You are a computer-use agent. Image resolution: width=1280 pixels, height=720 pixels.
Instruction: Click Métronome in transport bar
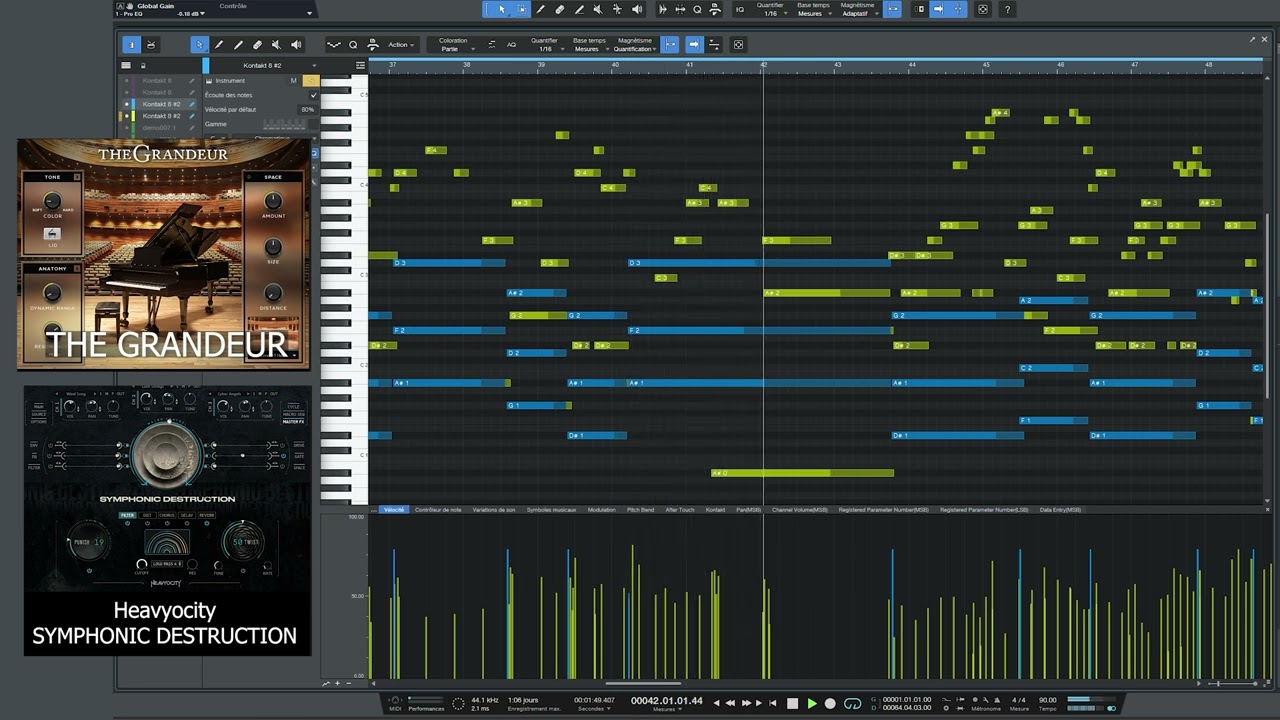click(986, 708)
